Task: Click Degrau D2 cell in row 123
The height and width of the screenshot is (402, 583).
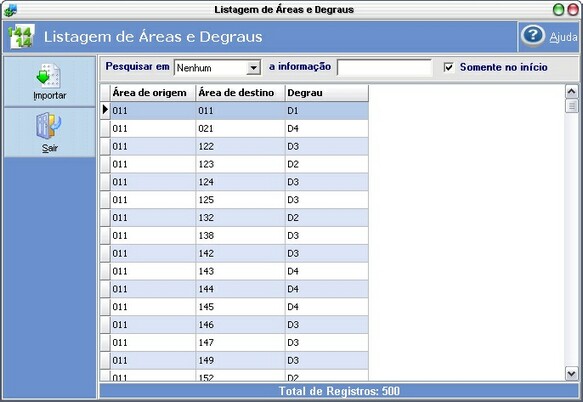Action: [327, 164]
